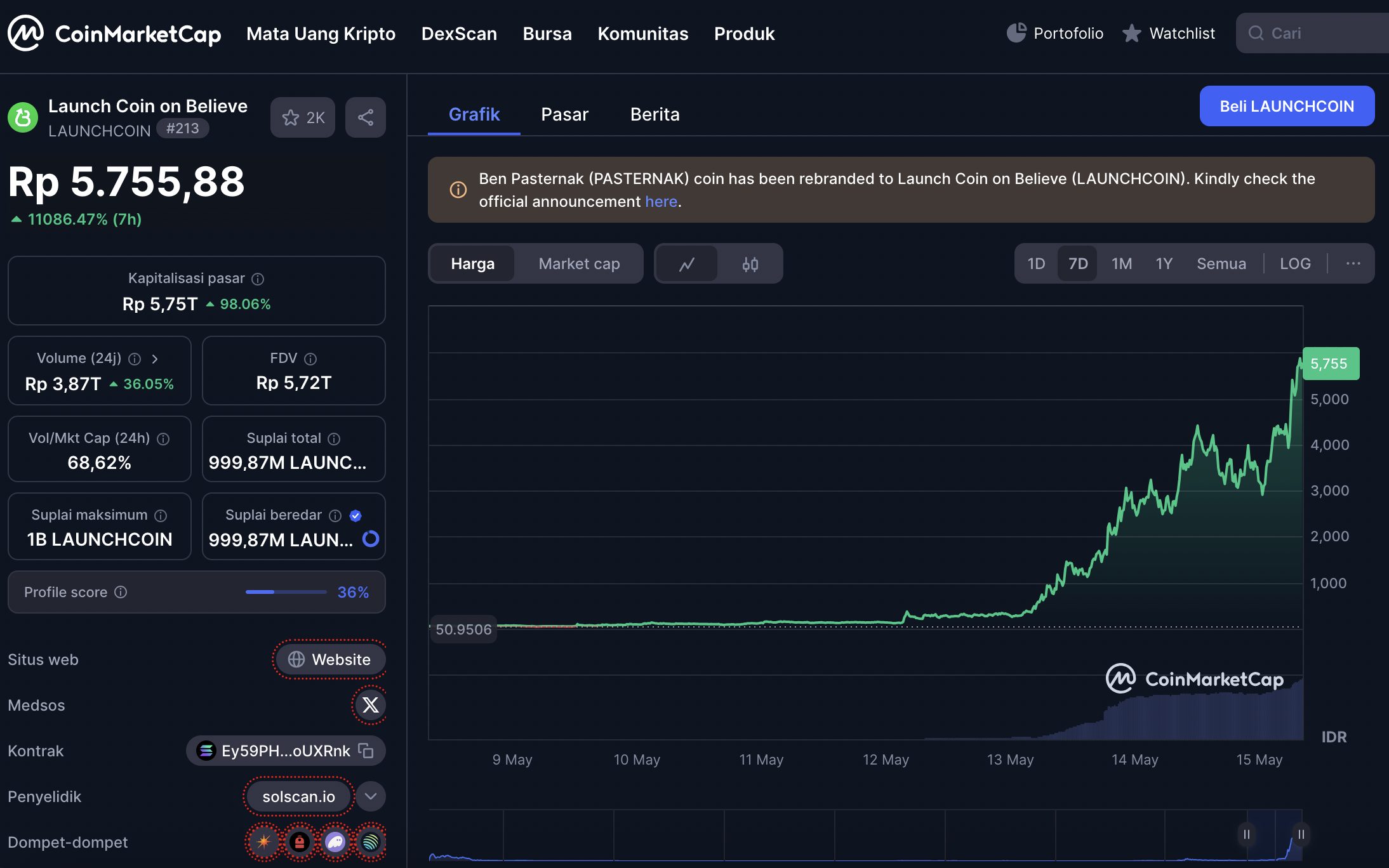Click the search magnifier icon
Viewport: 1389px width, 868px height.
[1256, 33]
